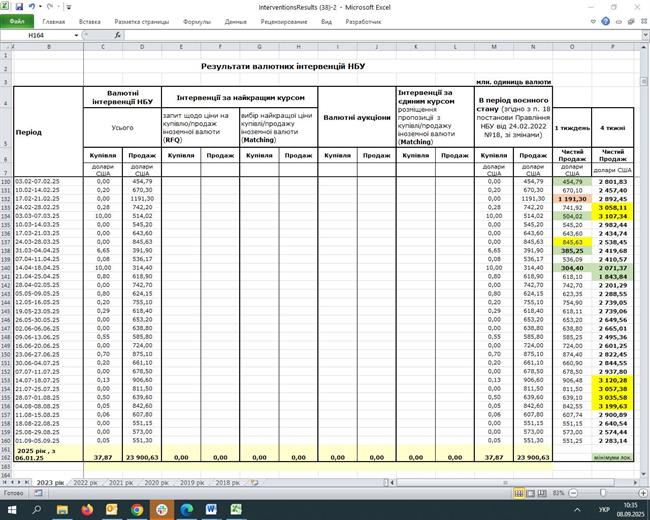Screen dimensions: 650x520
Task: Switch to the 2019 рік sheet tab
Action: pyautogui.click(x=192, y=483)
